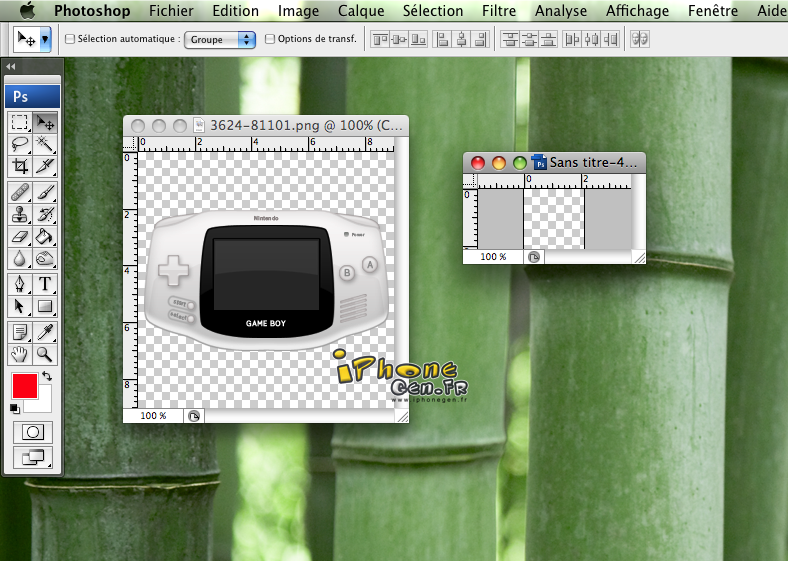The width and height of the screenshot is (788, 561).
Task: Align top edges button
Action: point(380,39)
